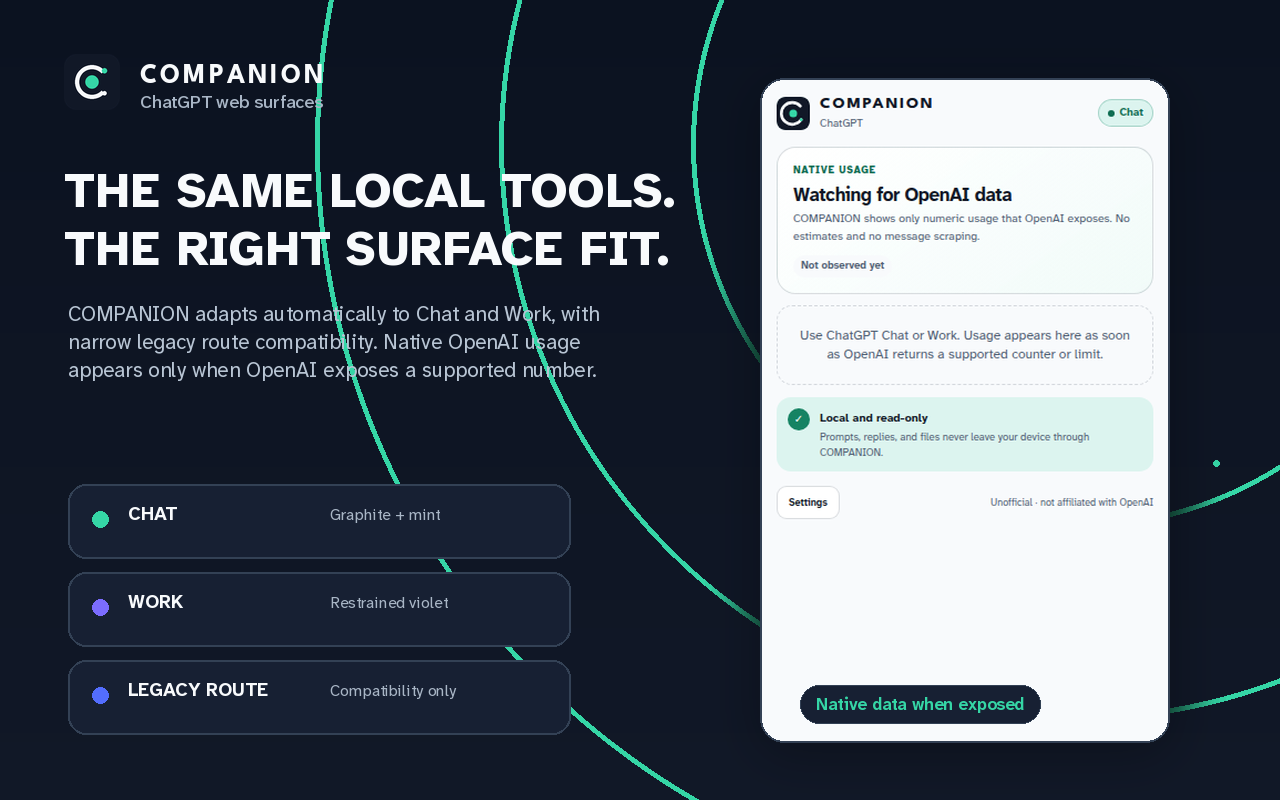
Task: Click the NATIVE USAGE label
Action: click(834, 170)
